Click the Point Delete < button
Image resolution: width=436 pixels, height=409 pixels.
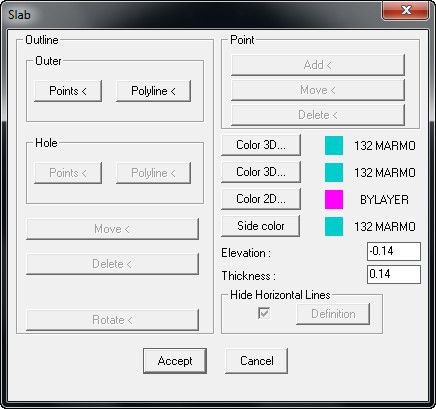pyautogui.click(x=318, y=115)
